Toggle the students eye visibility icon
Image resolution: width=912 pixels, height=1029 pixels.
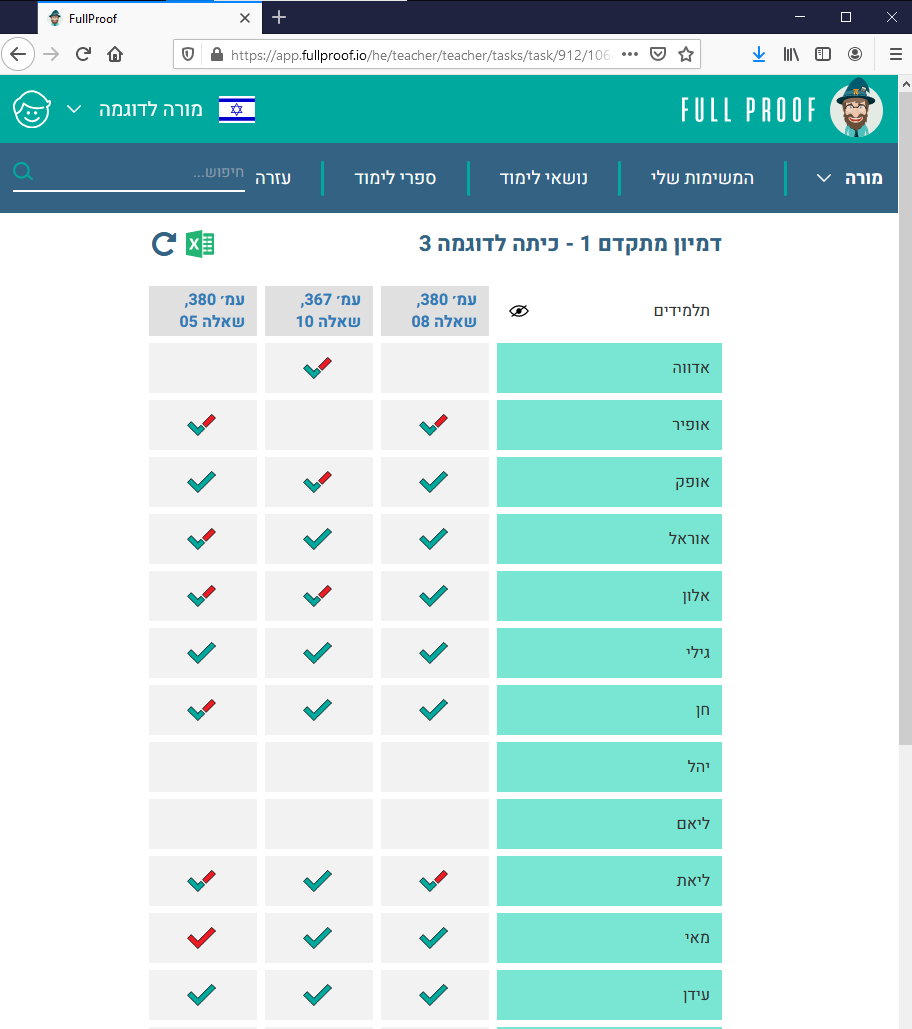[x=518, y=311]
